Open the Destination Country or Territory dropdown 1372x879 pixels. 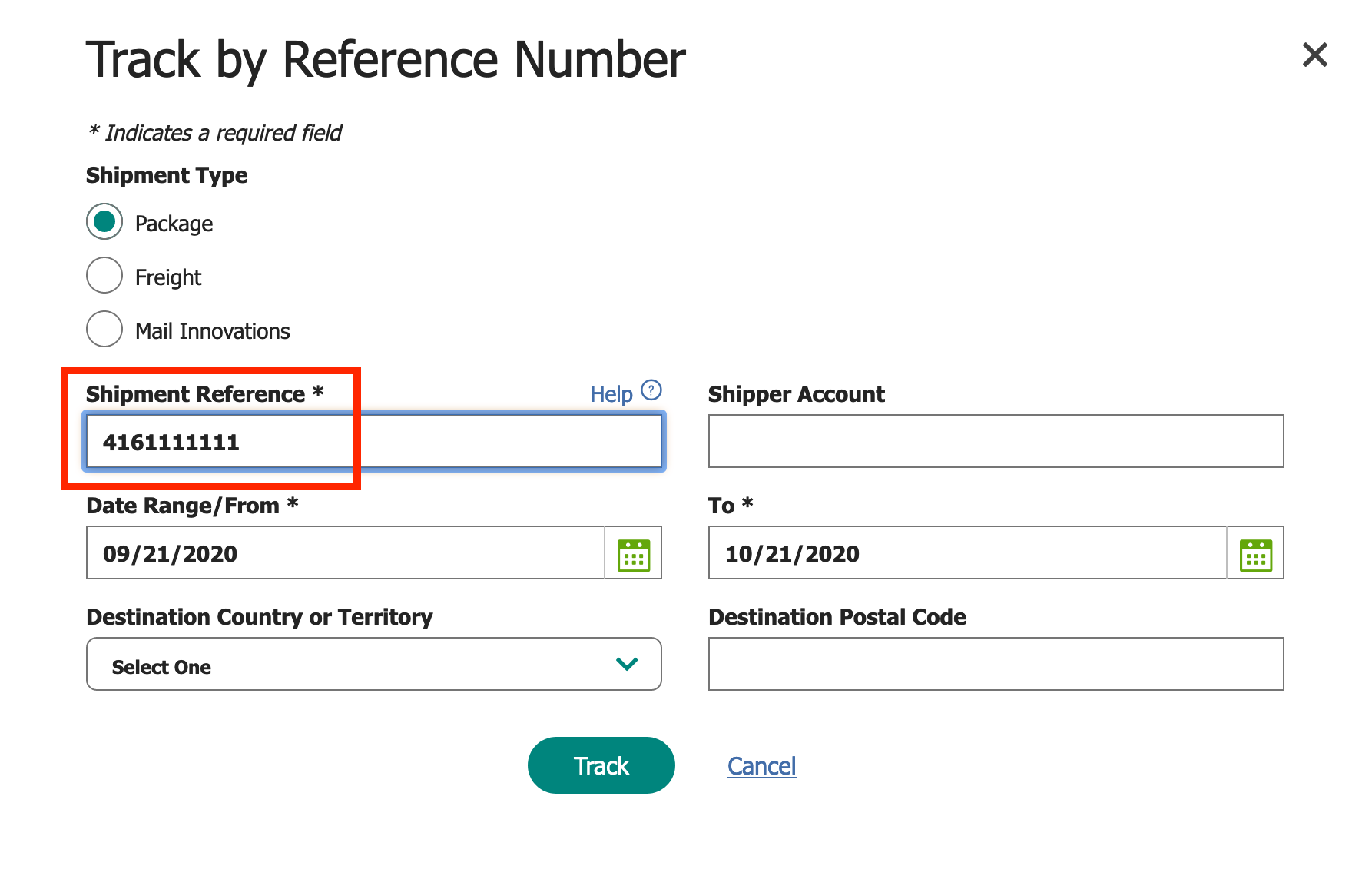point(373,665)
